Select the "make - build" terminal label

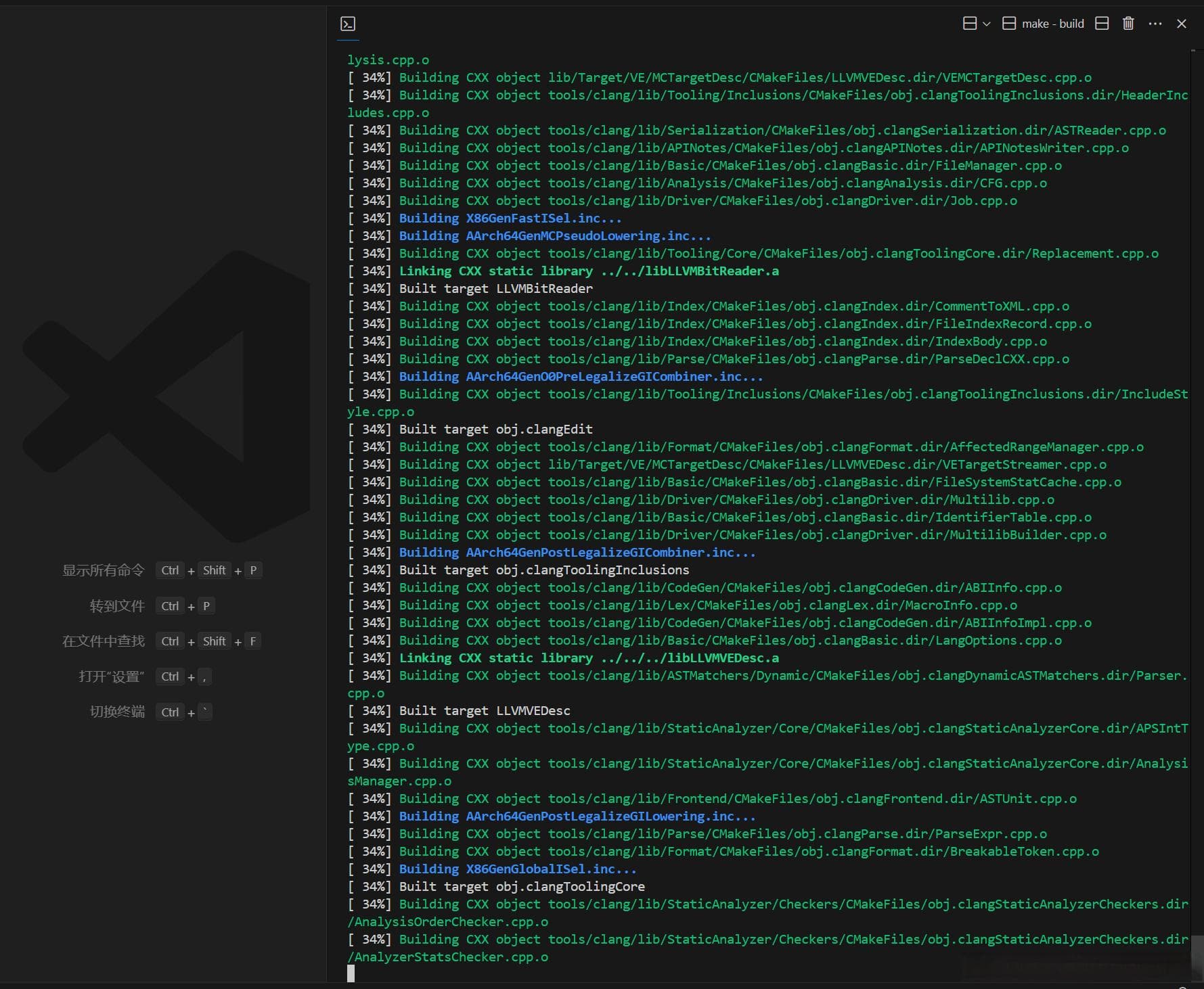coord(1052,24)
